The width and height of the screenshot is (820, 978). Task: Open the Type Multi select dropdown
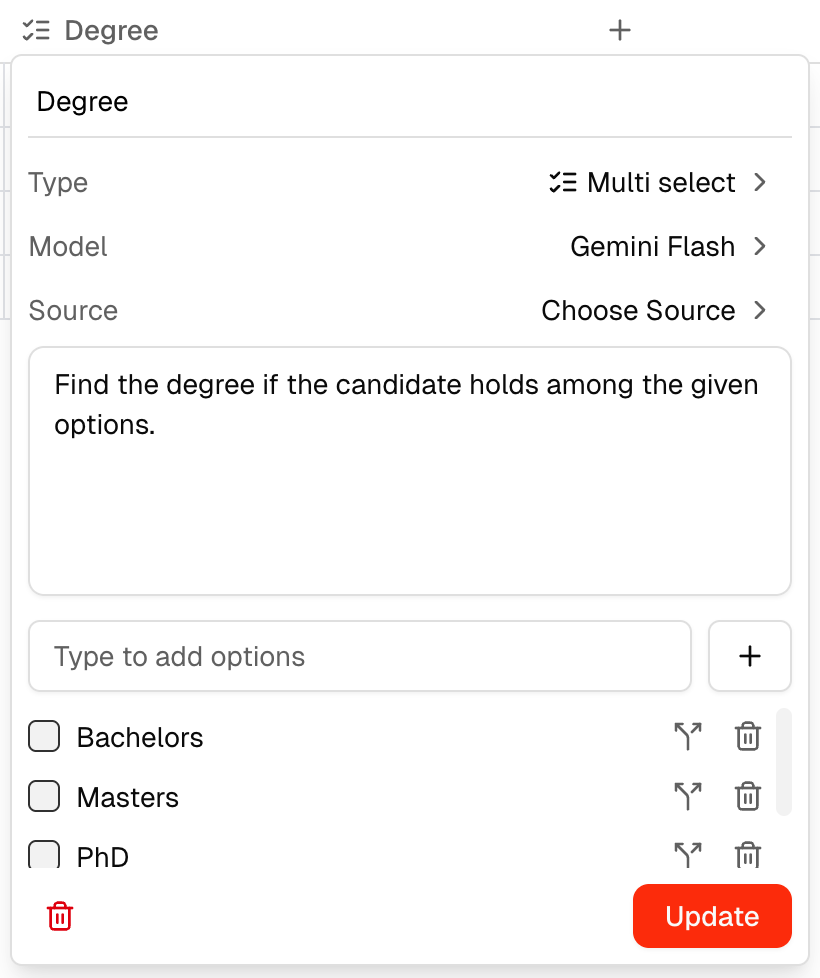tap(657, 182)
